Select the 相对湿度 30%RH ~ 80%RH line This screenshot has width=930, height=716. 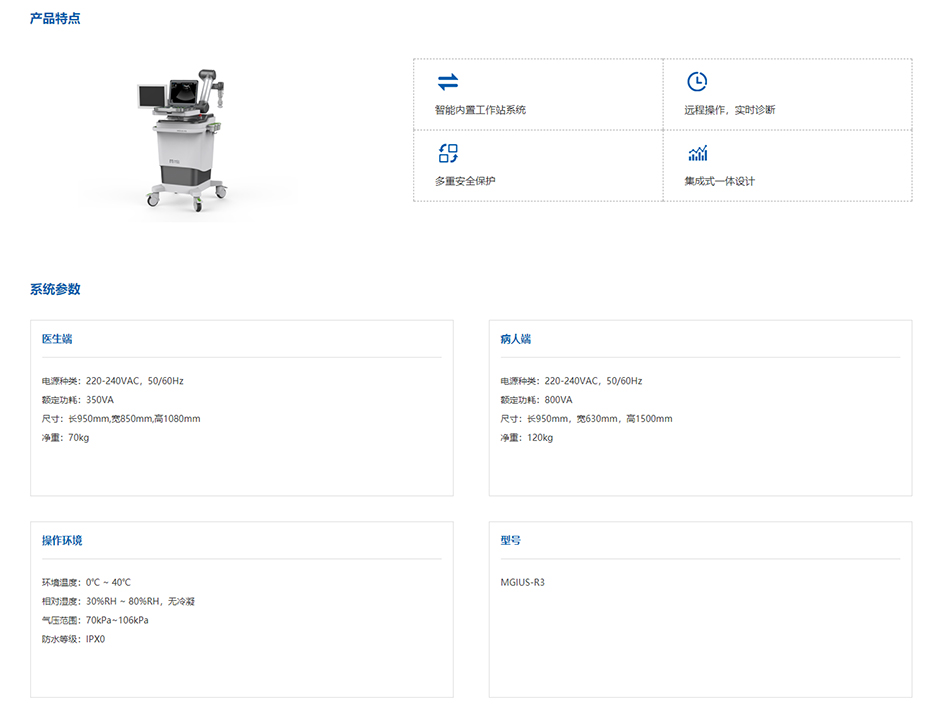tap(118, 602)
